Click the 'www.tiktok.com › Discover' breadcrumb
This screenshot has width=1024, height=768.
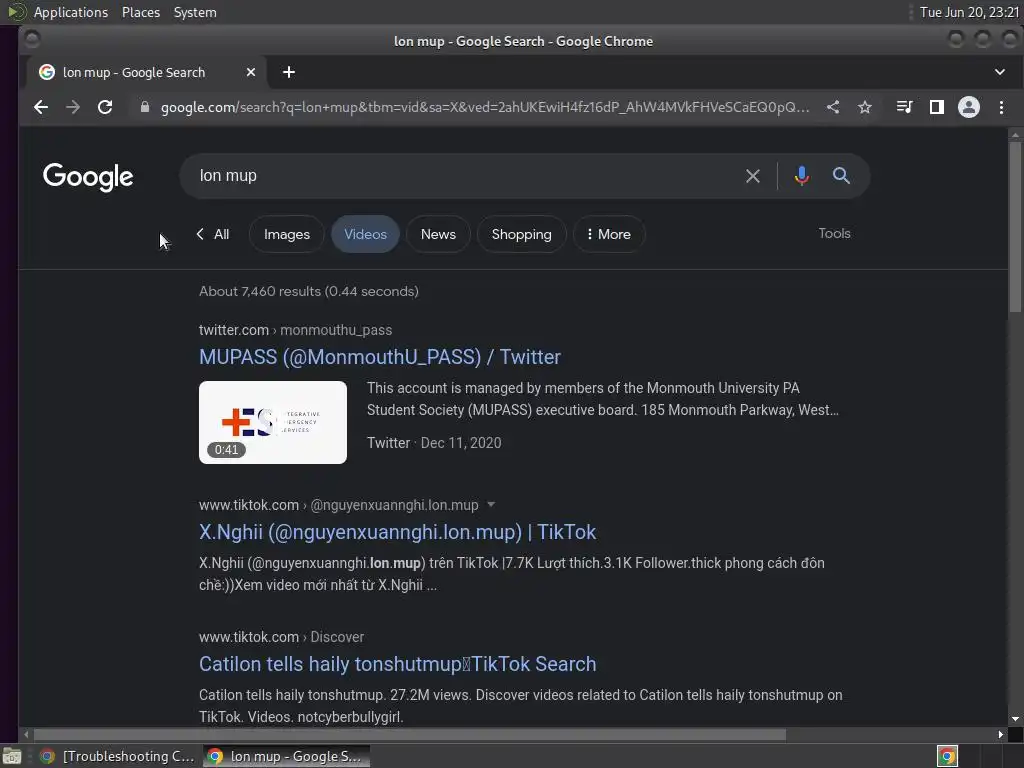coord(281,637)
